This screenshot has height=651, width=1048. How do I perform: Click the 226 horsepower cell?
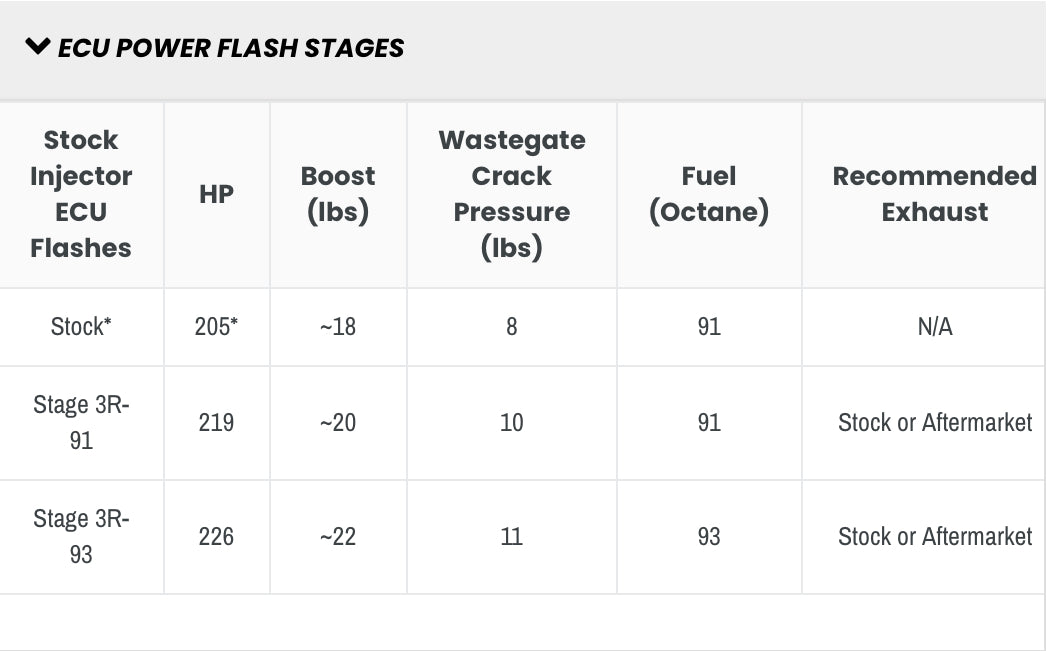point(216,536)
